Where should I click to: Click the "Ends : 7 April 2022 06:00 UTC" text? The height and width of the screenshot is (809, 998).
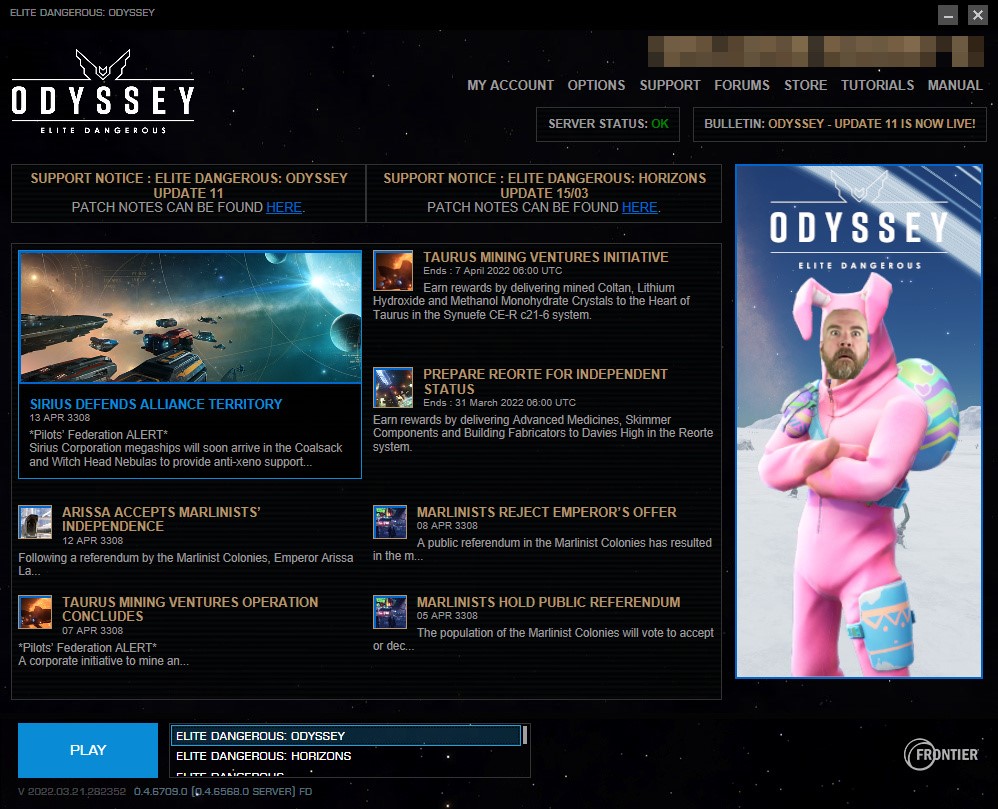(493, 271)
